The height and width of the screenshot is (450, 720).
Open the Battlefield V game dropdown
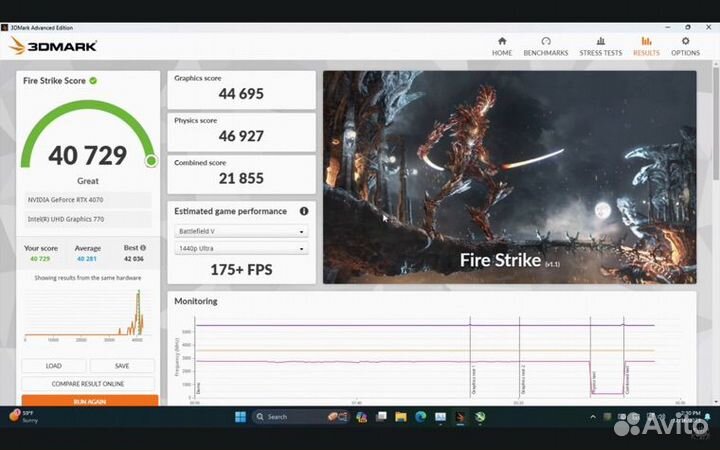pos(241,231)
